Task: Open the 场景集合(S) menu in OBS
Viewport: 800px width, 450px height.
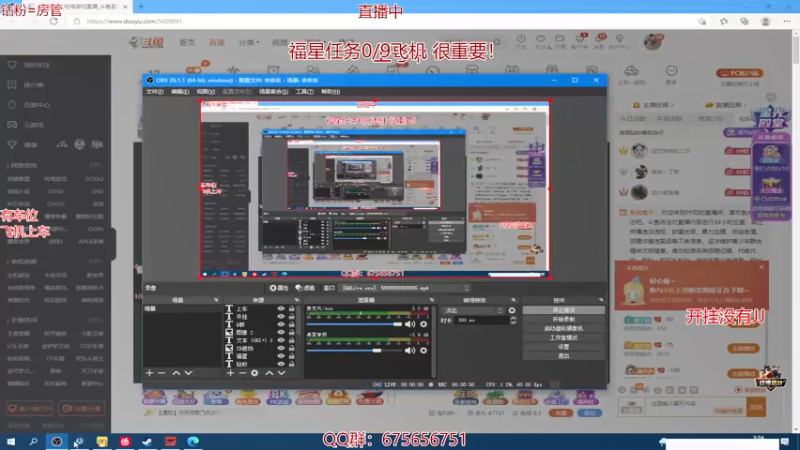Action: tap(273, 92)
